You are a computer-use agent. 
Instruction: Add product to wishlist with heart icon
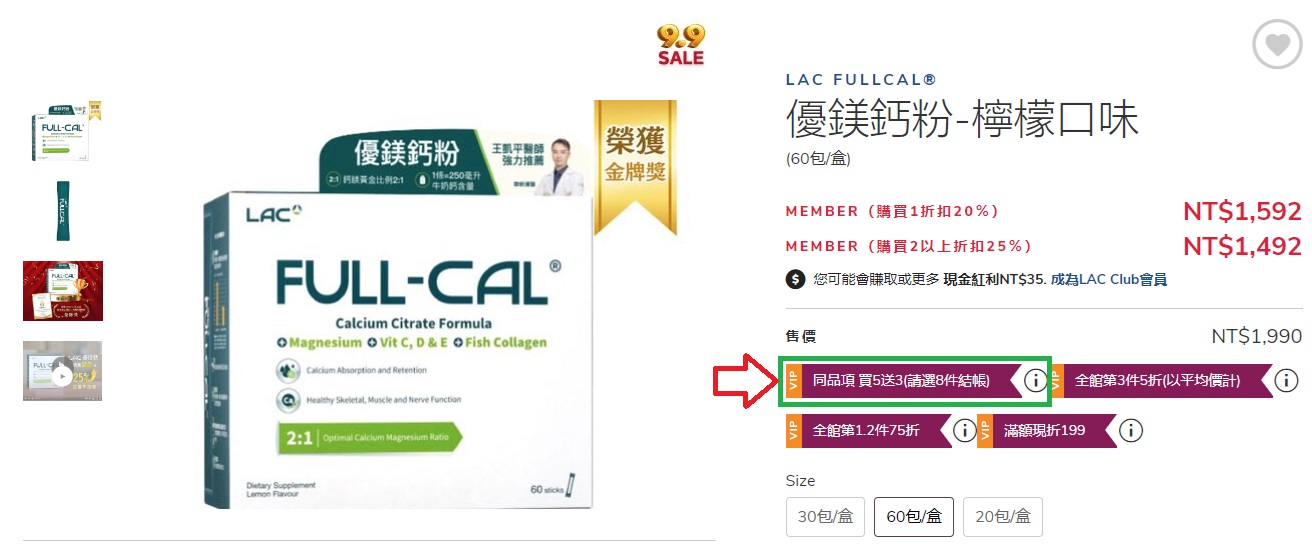(1277, 45)
